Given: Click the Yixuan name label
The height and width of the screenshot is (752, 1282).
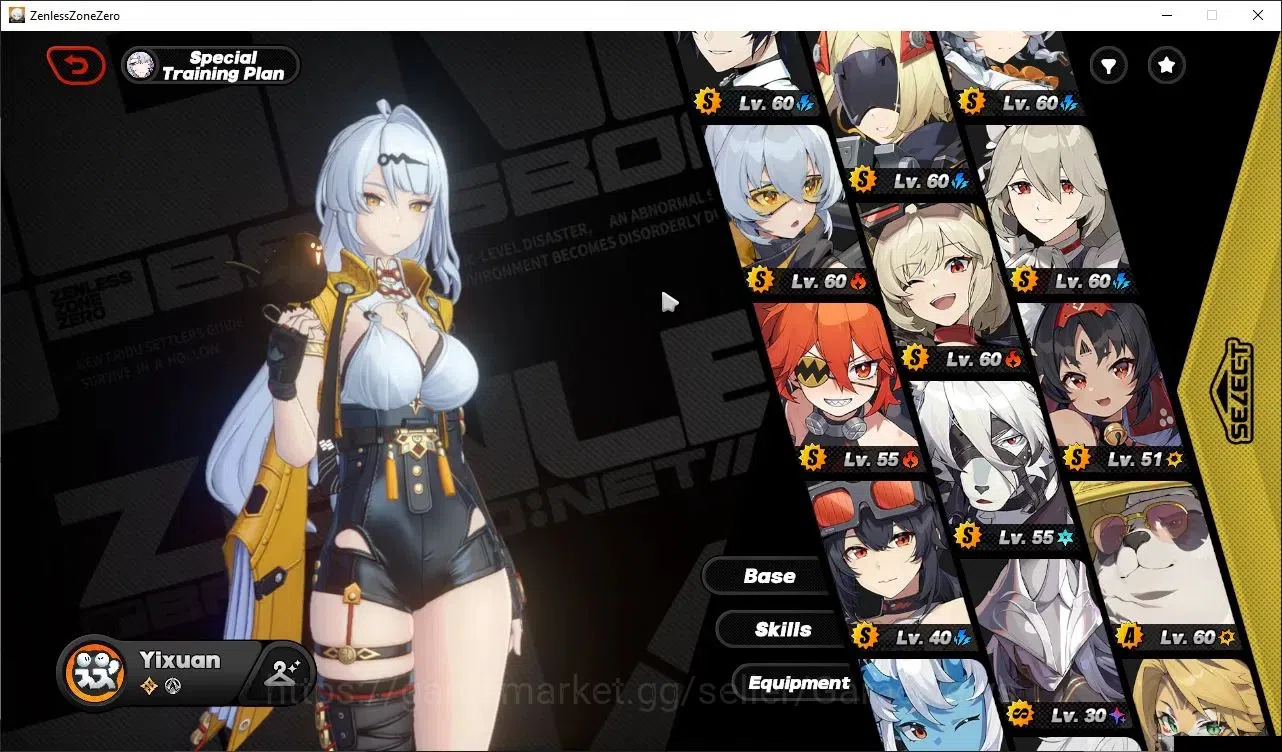Looking at the screenshot, I should pyautogui.click(x=179, y=660).
